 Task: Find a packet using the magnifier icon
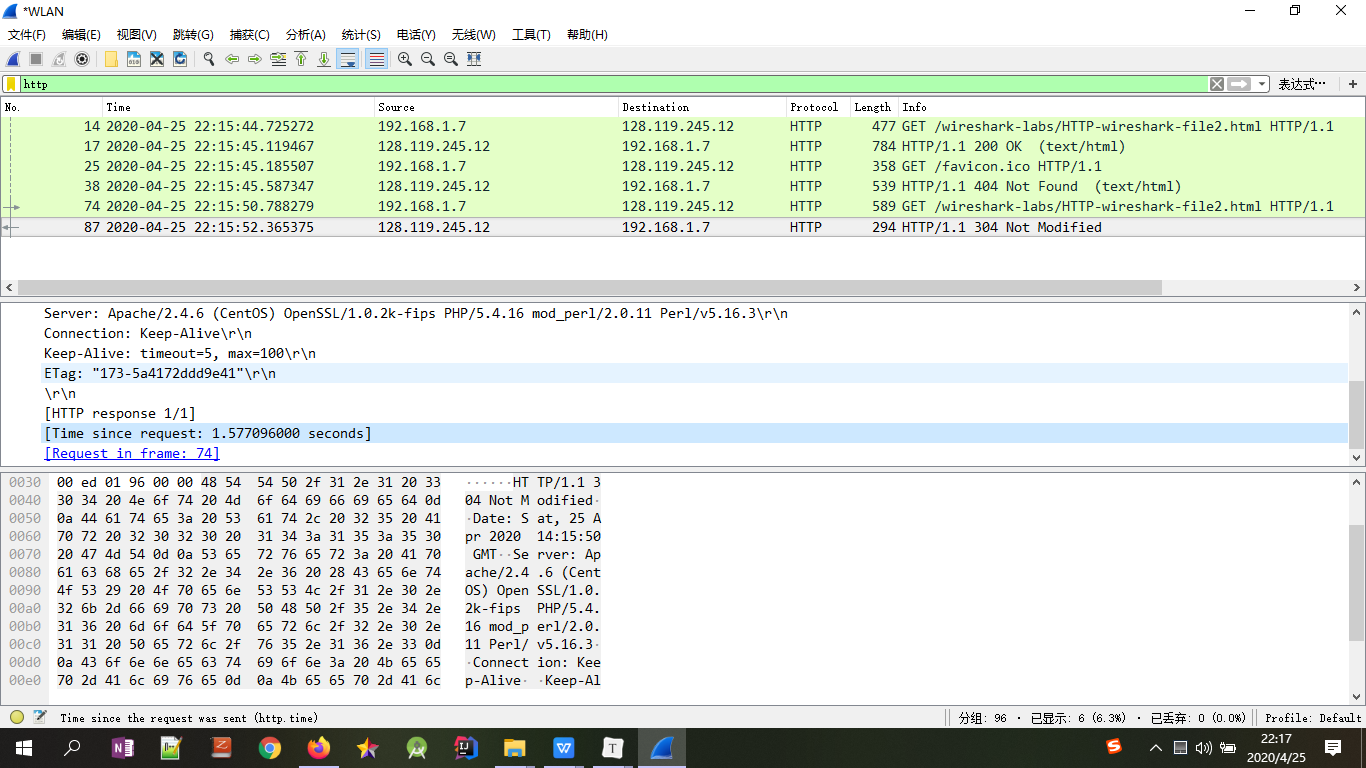[x=208, y=59]
